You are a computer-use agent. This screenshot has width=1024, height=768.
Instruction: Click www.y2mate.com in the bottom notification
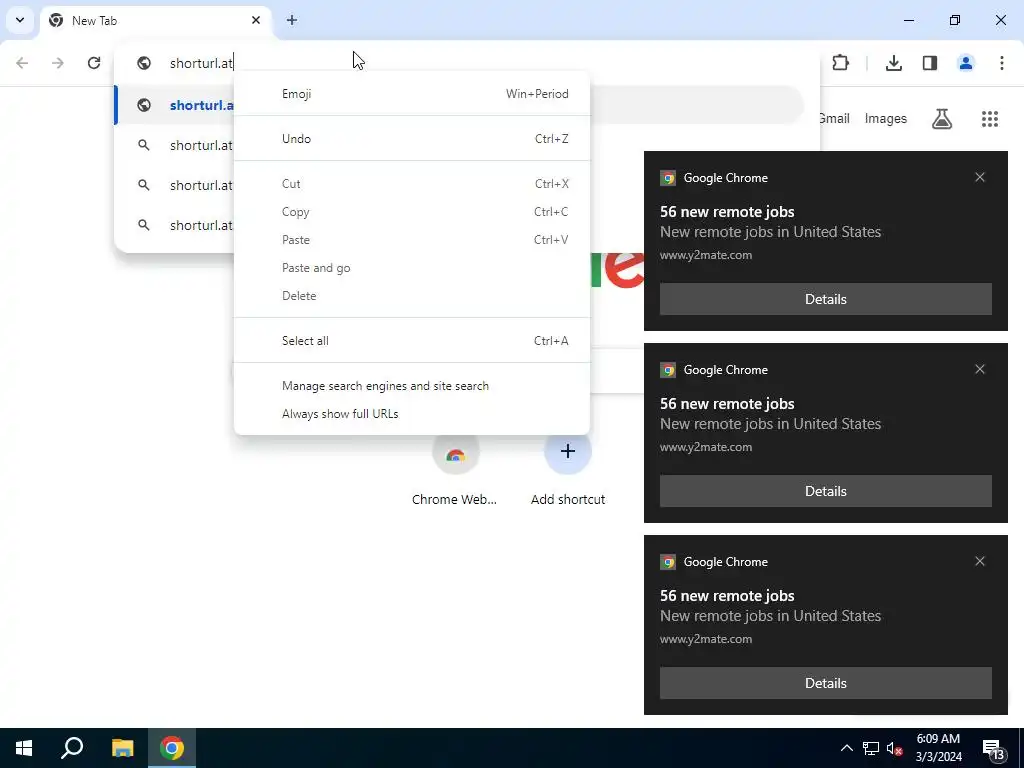click(706, 639)
